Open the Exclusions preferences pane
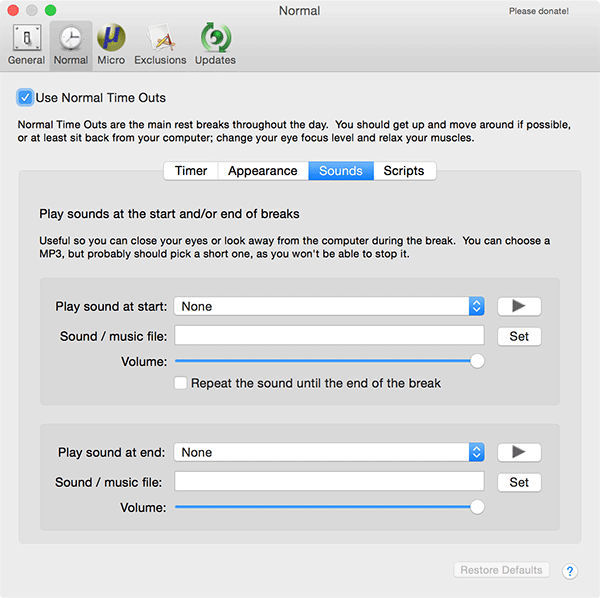The image size is (600, 598). coord(160,45)
